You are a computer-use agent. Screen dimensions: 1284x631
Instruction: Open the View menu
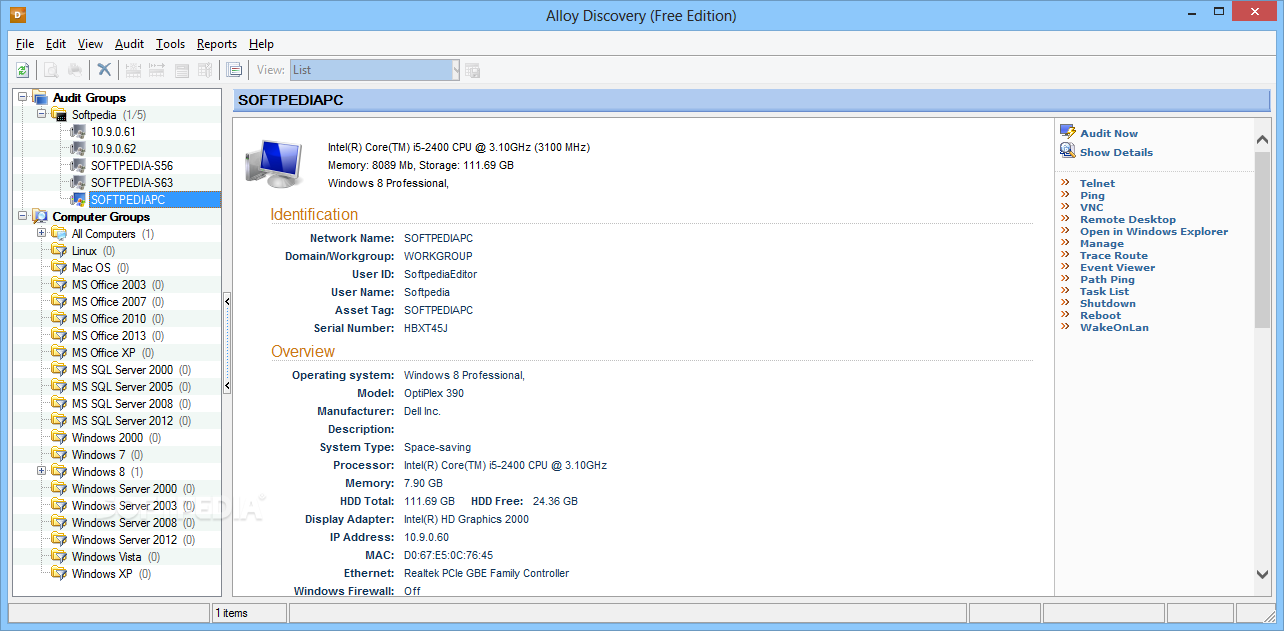90,44
